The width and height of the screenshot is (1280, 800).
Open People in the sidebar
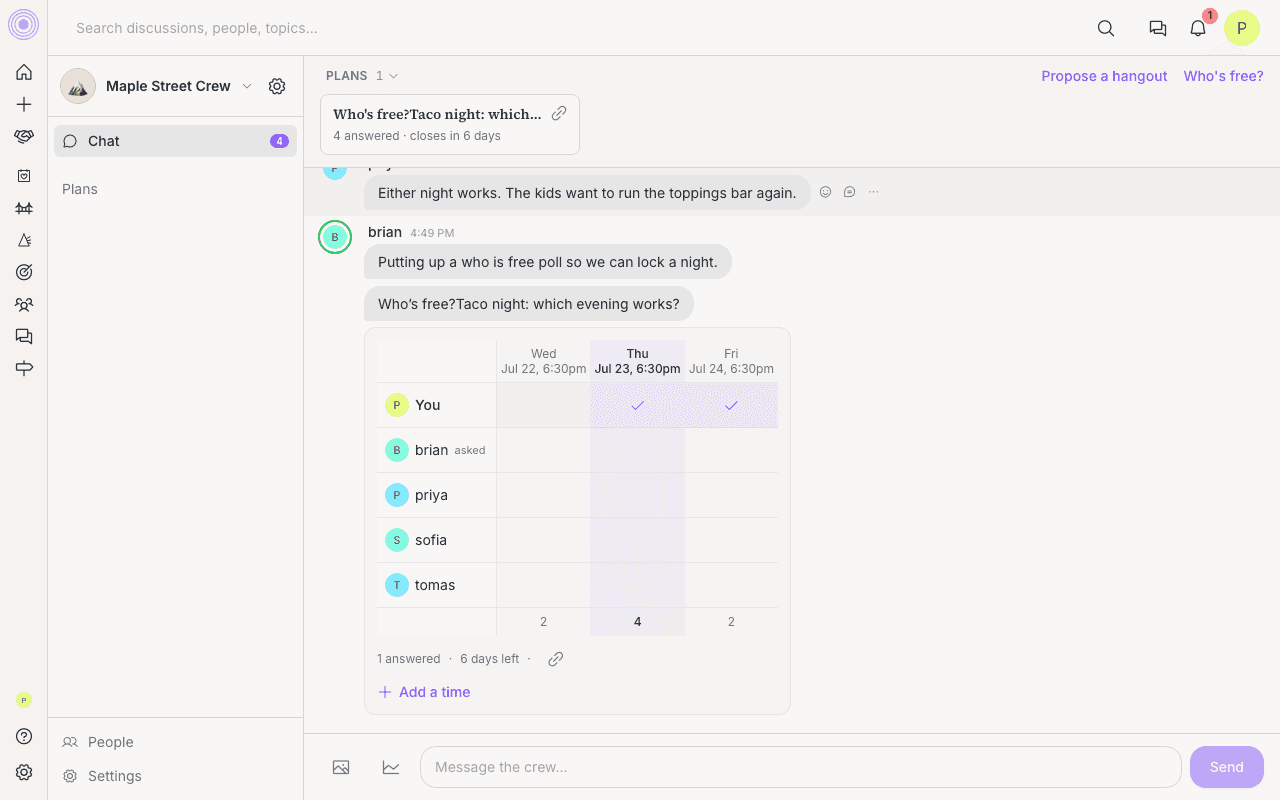(98, 742)
